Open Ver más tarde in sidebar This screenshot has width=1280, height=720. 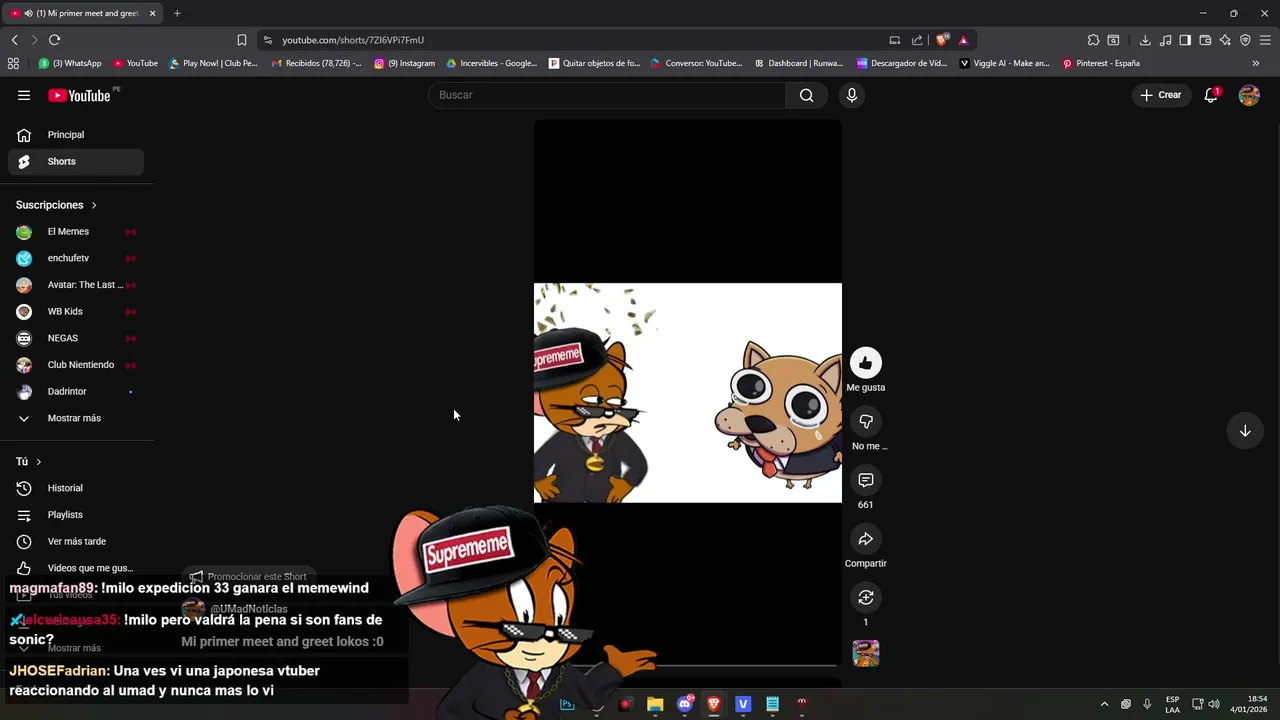(x=76, y=541)
